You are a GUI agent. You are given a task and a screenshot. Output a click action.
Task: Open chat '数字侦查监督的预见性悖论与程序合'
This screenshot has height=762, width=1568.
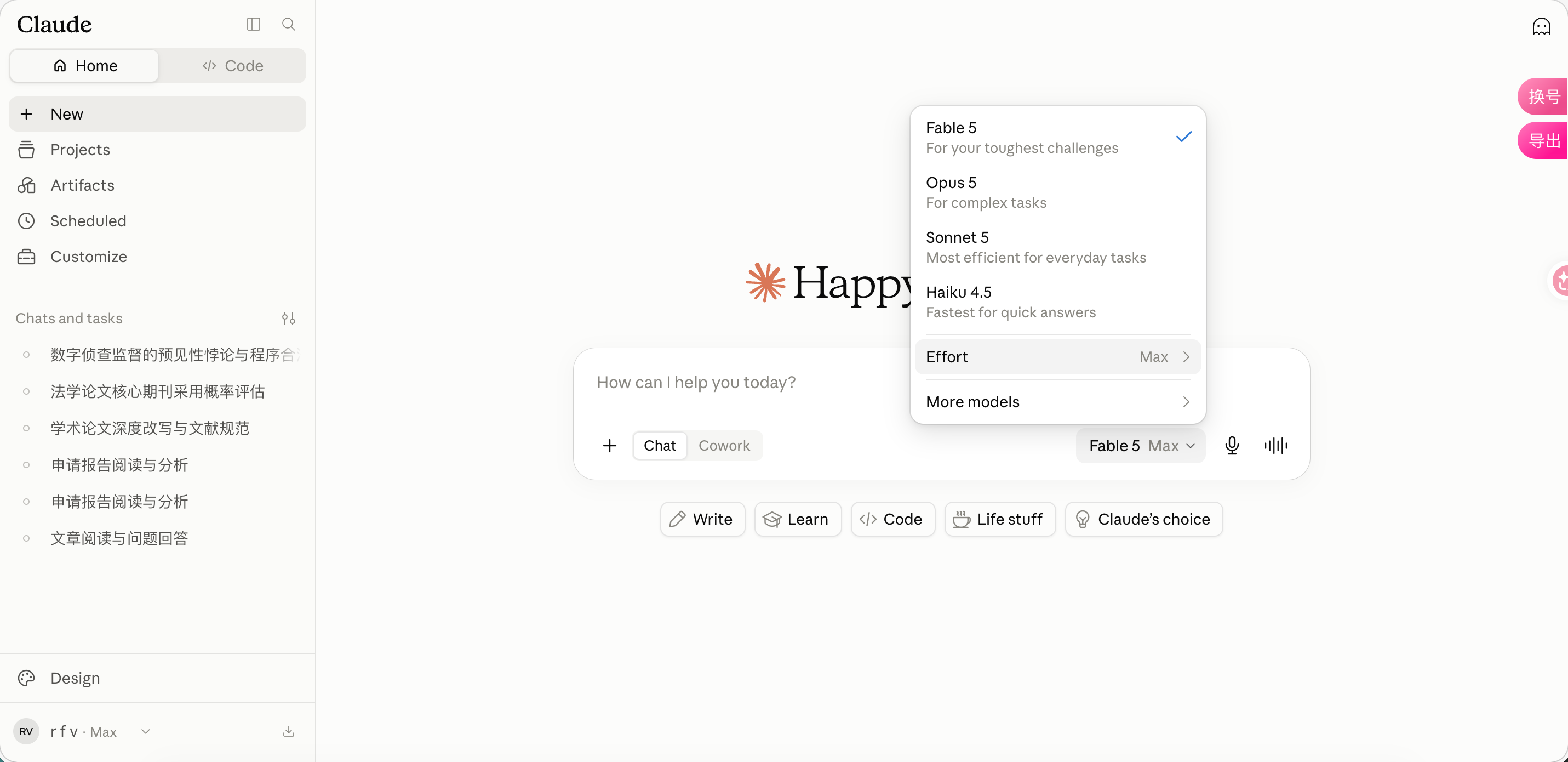pyautogui.click(x=157, y=355)
